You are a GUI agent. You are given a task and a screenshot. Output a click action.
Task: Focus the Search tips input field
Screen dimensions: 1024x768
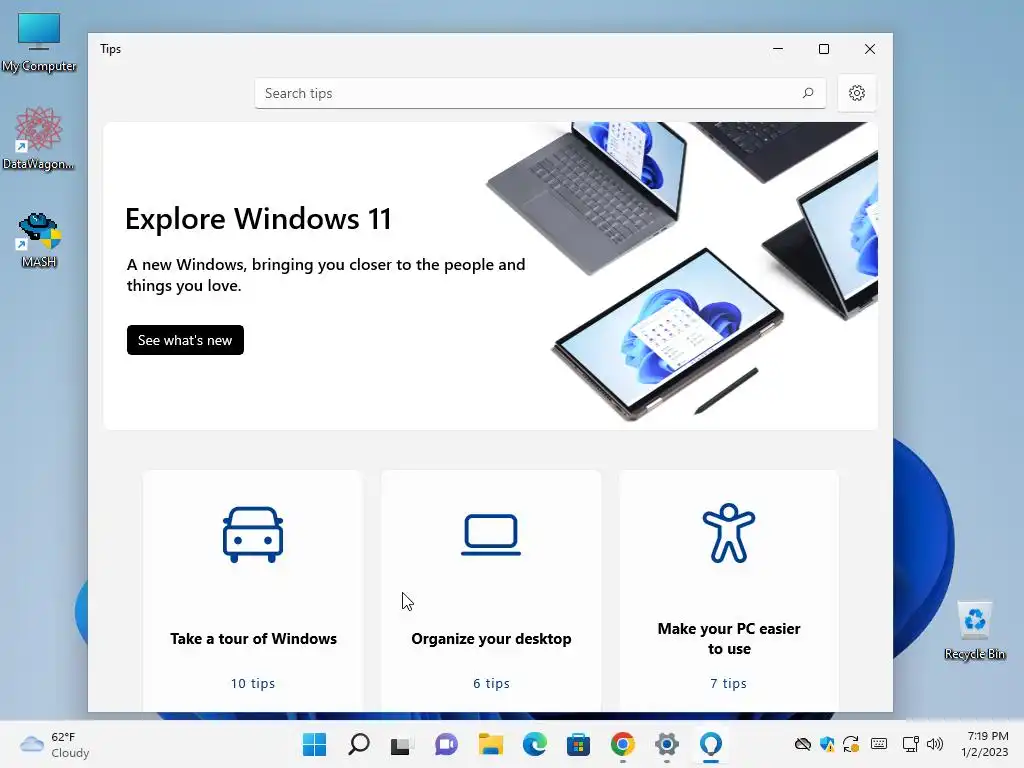pyautogui.click(x=540, y=93)
